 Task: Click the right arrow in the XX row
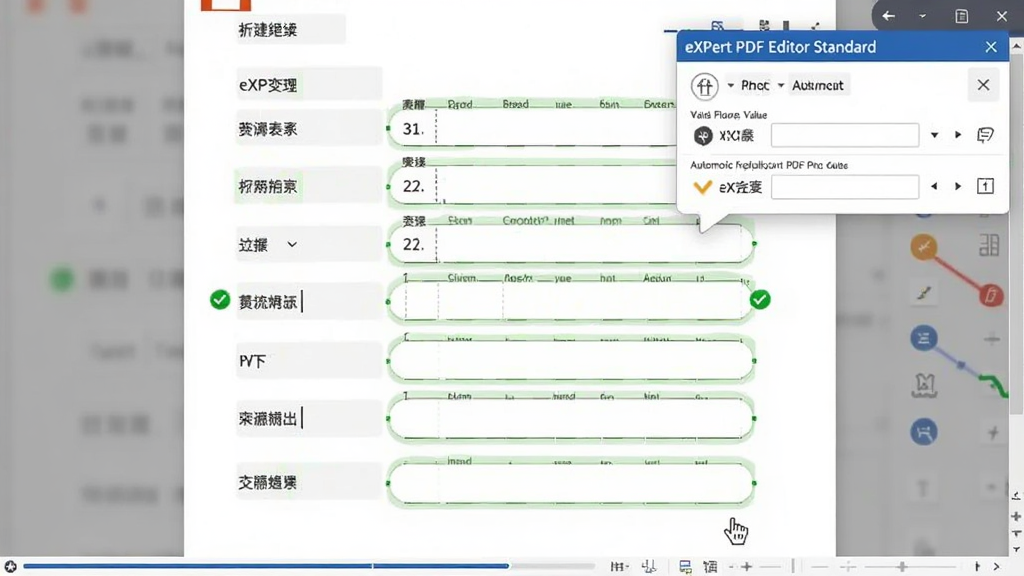pos(958,135)
